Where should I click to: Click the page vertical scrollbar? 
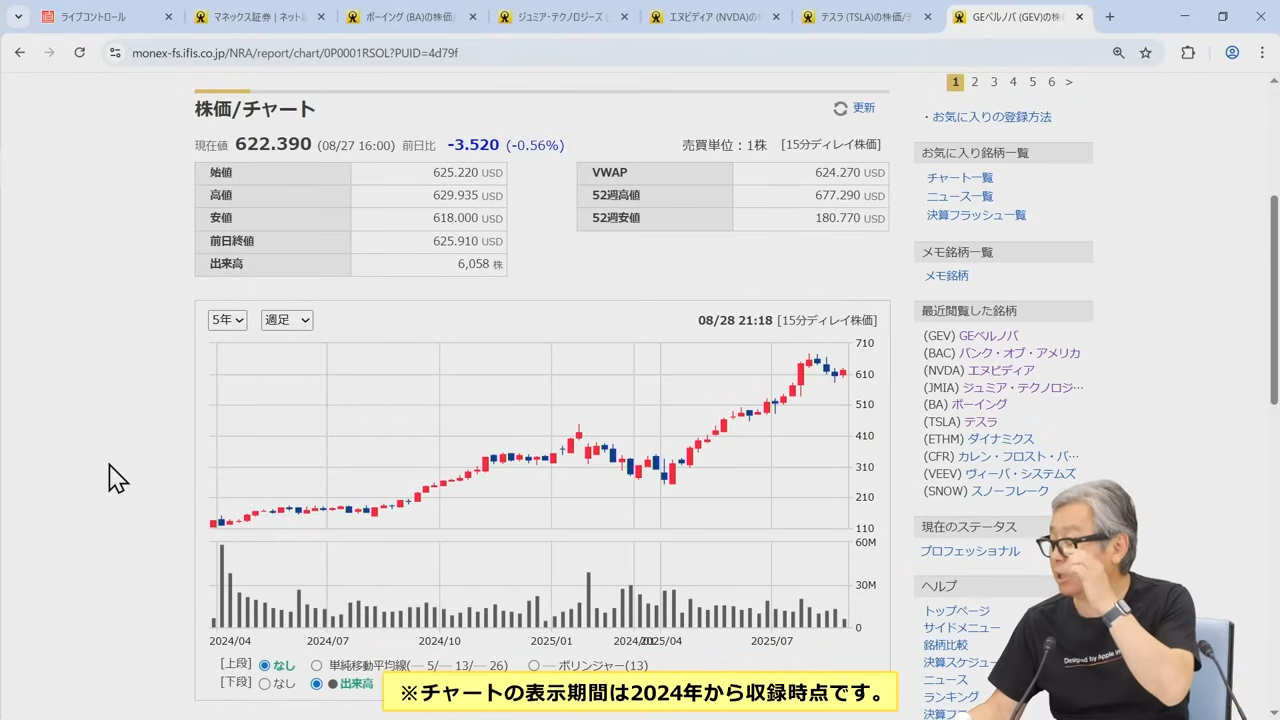(1274, 300)
